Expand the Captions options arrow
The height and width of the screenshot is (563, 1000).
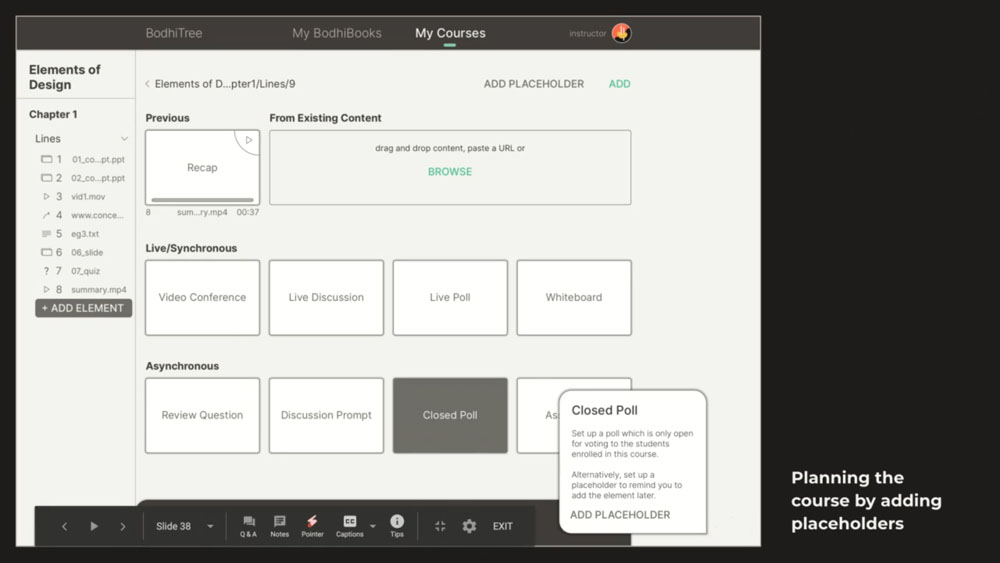373,527
